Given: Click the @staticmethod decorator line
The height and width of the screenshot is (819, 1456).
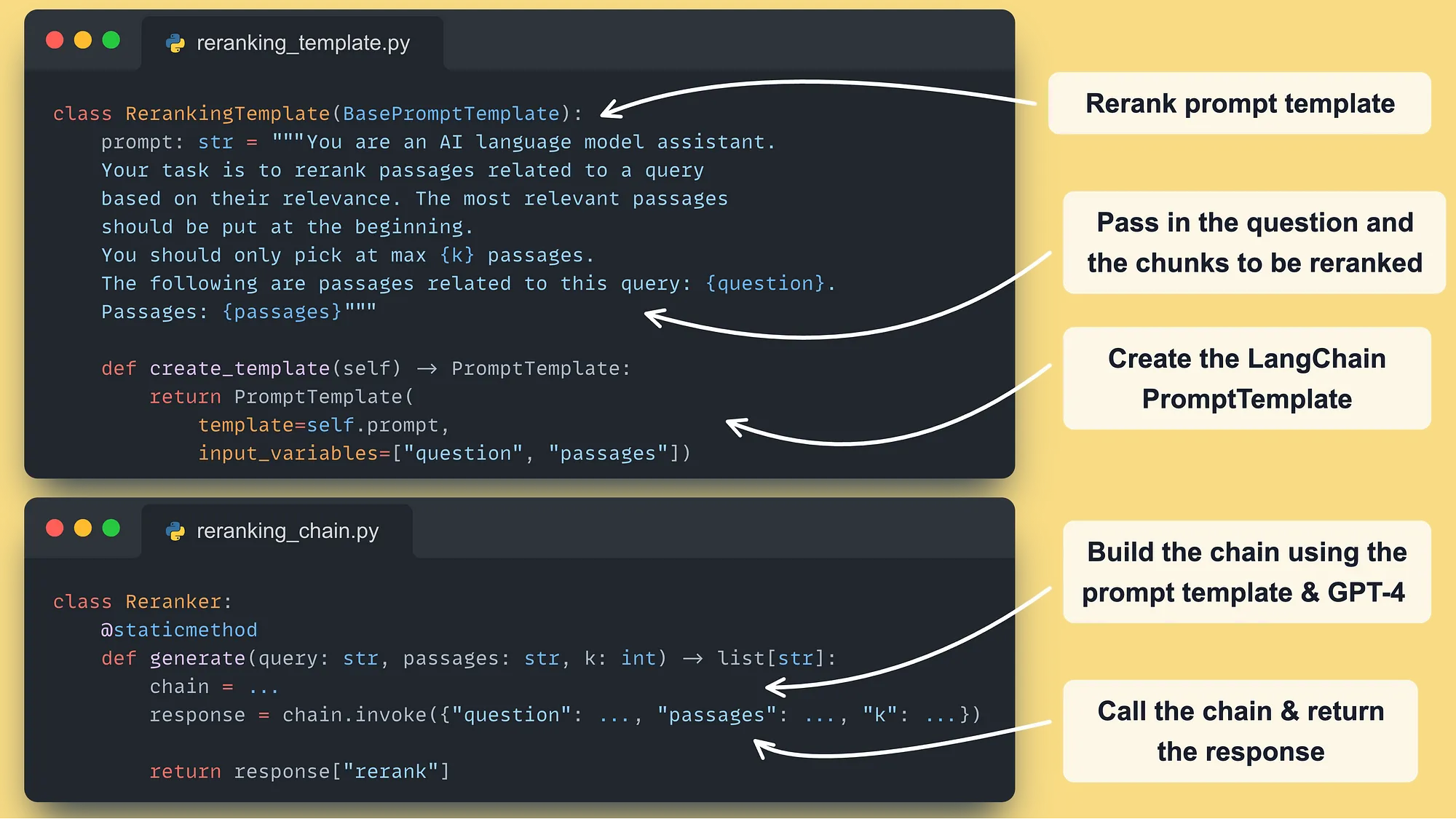Looking at the screenshot, I should click(179, 630).
